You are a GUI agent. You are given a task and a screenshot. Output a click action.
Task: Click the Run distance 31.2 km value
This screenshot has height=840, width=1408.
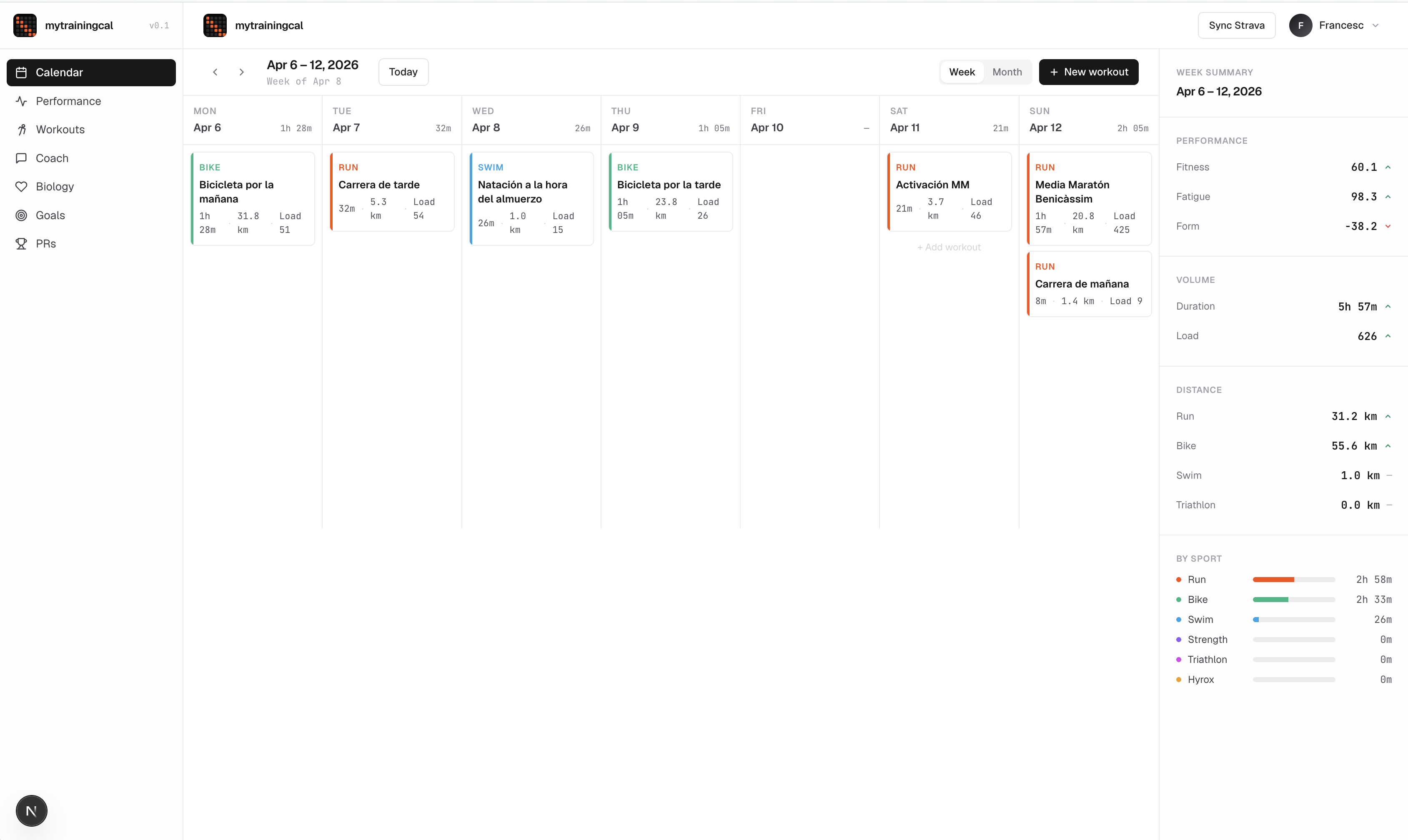[1354, 417]
